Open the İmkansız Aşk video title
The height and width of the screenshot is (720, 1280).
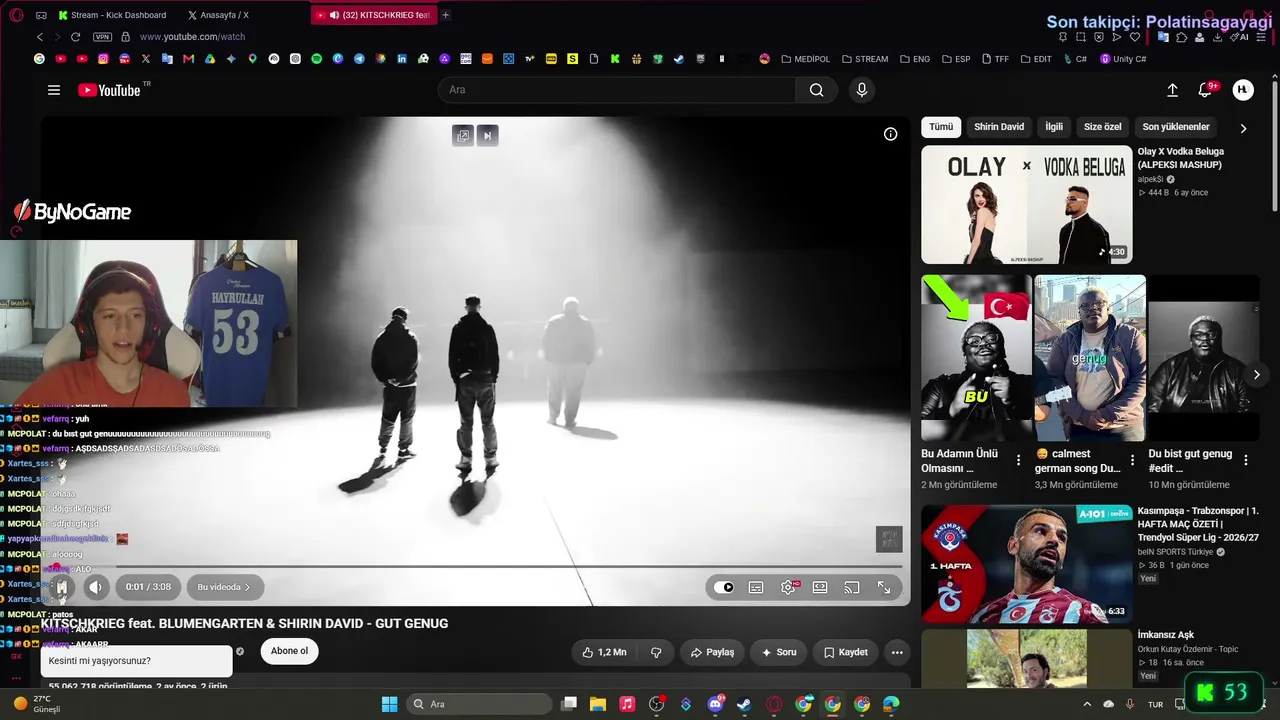tap(1166, 635)
